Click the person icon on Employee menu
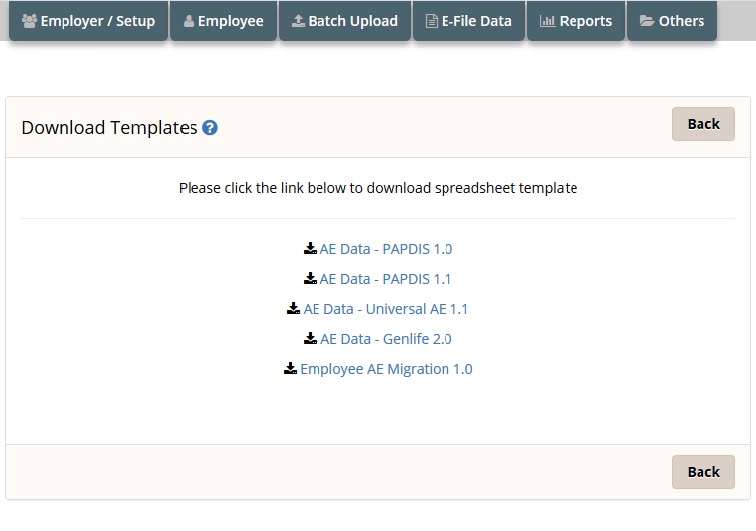 click(189, 21)
